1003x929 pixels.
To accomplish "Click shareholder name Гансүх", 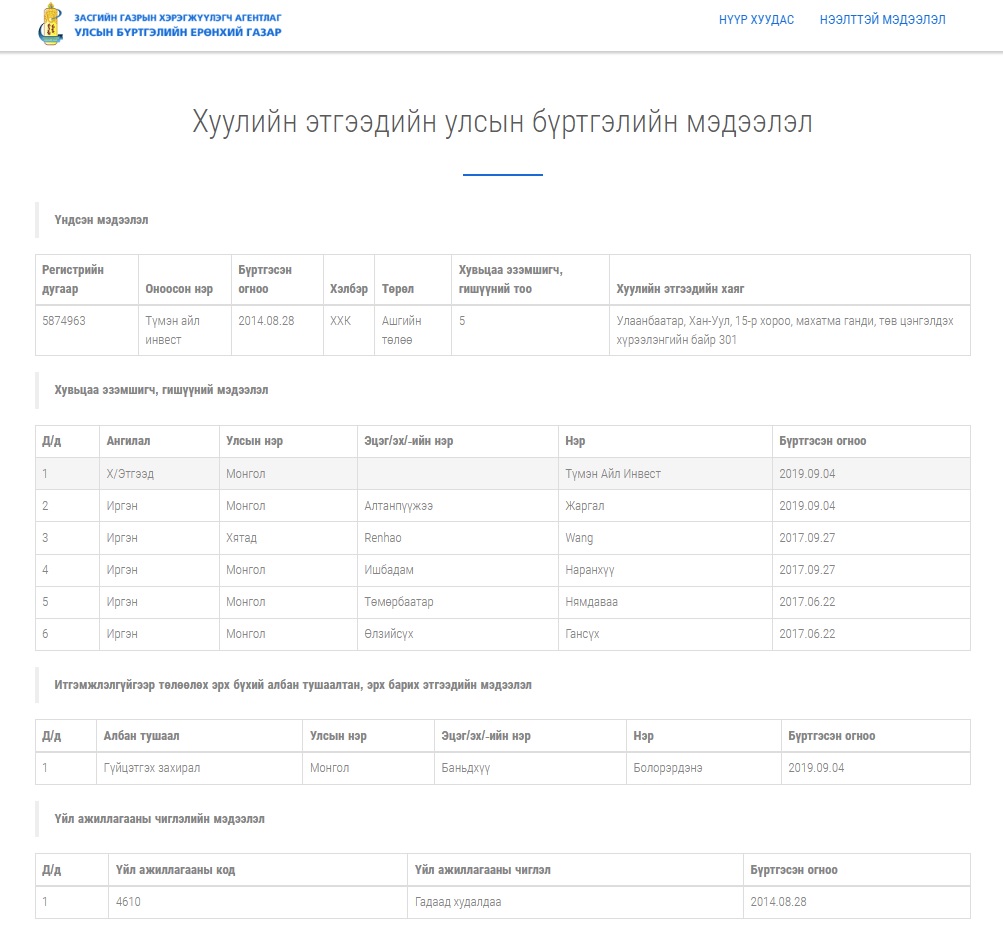I will coord(582,633).
